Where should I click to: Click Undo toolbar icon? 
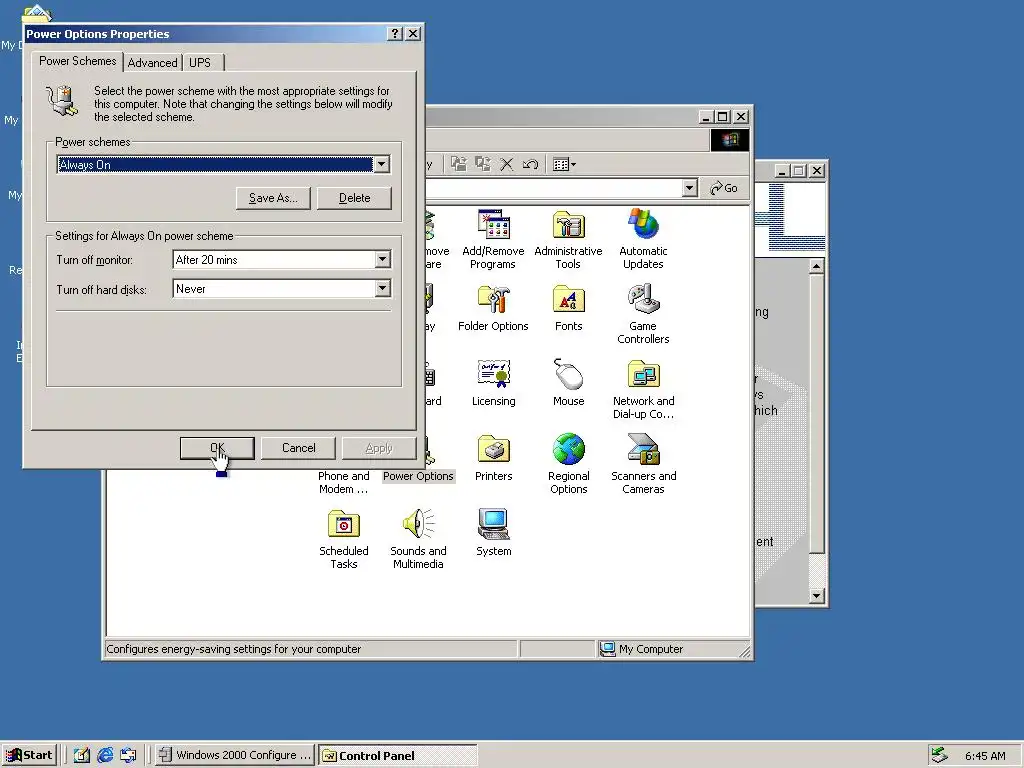tap(530, 164)
